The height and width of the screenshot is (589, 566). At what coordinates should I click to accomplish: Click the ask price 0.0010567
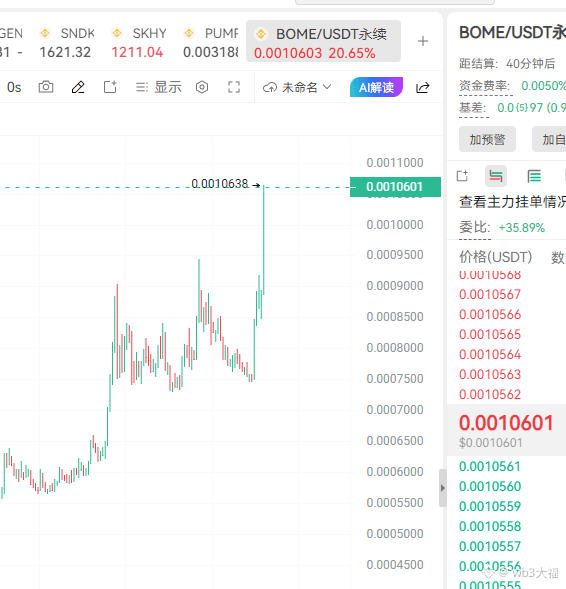pyautogui.click(x=490, y=294)
